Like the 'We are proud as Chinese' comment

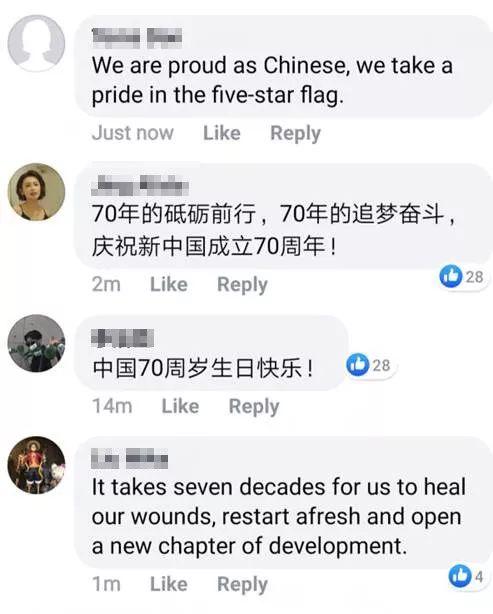tap(222, 133)
